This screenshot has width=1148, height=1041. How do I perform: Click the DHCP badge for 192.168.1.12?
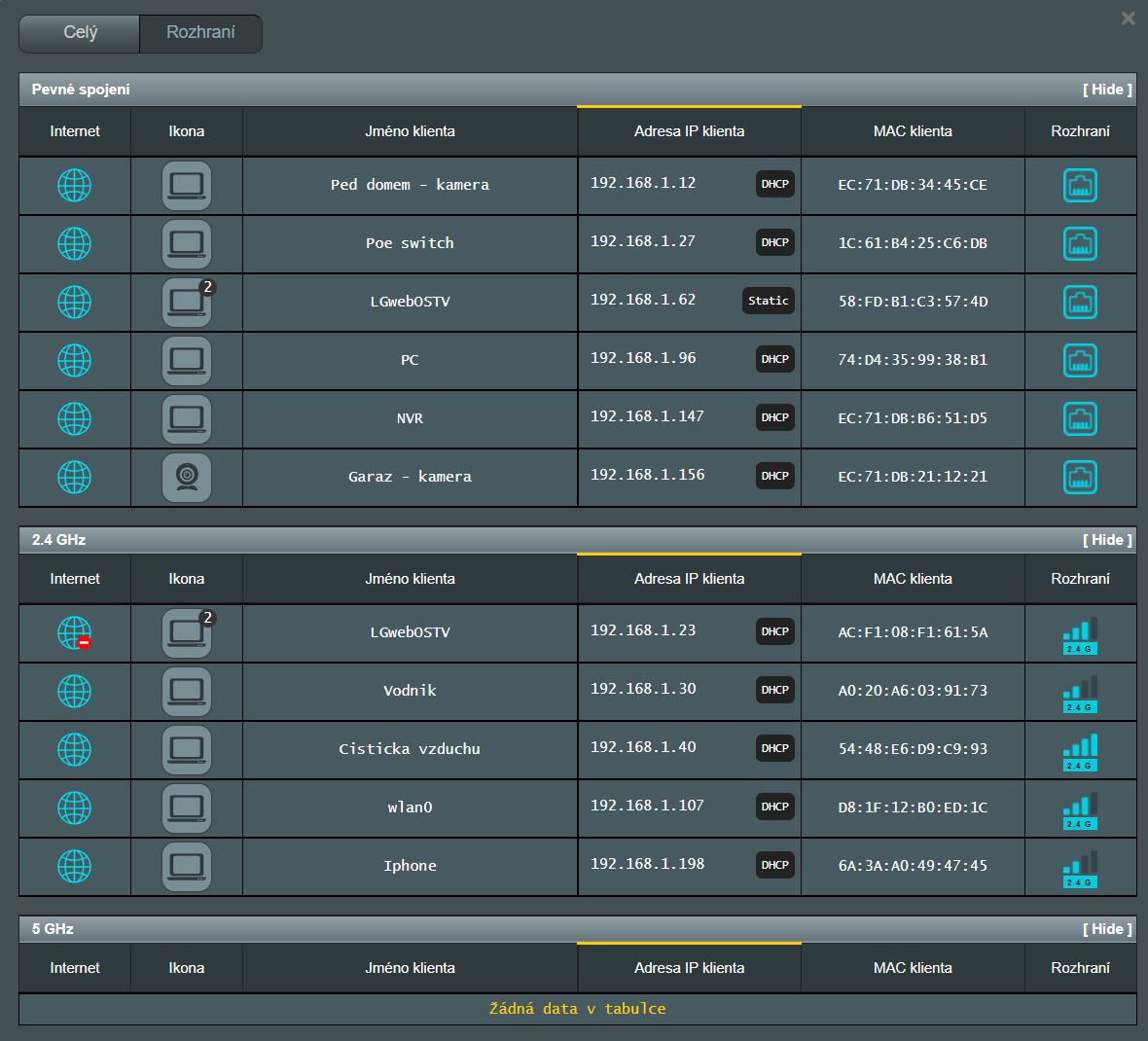click(x=774, y=185)
